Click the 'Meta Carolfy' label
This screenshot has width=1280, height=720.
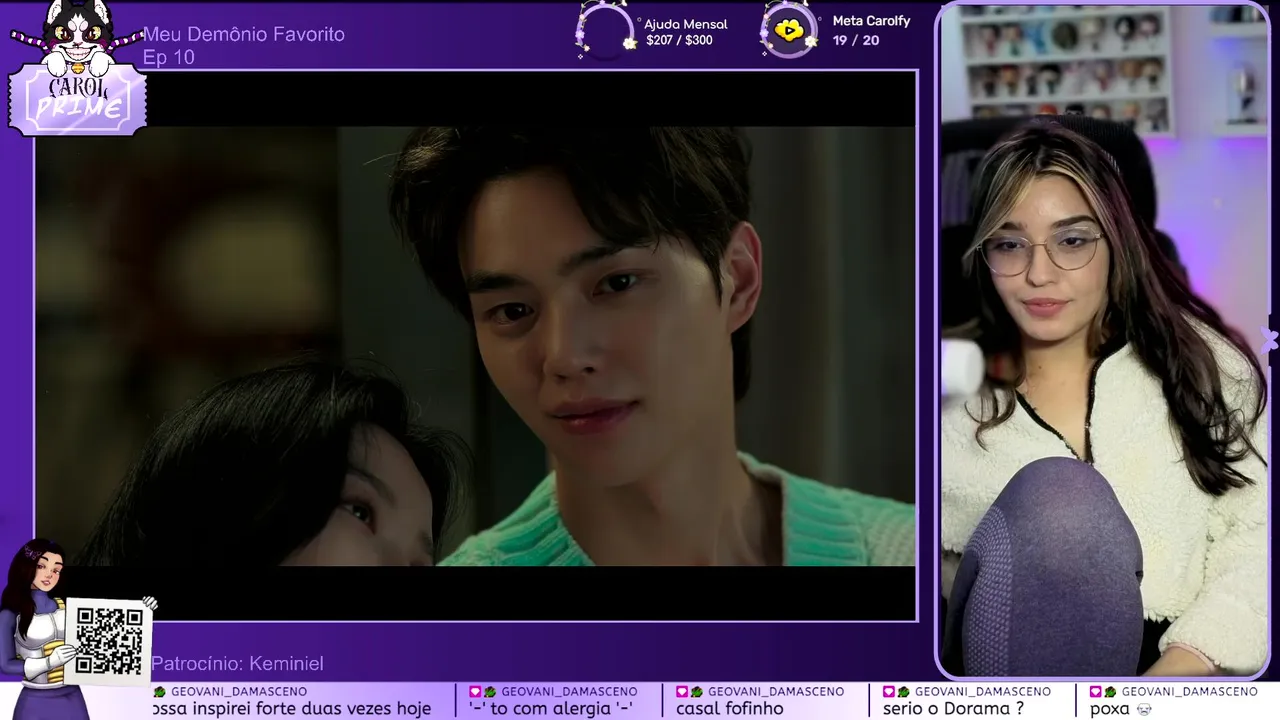point(871,21)
